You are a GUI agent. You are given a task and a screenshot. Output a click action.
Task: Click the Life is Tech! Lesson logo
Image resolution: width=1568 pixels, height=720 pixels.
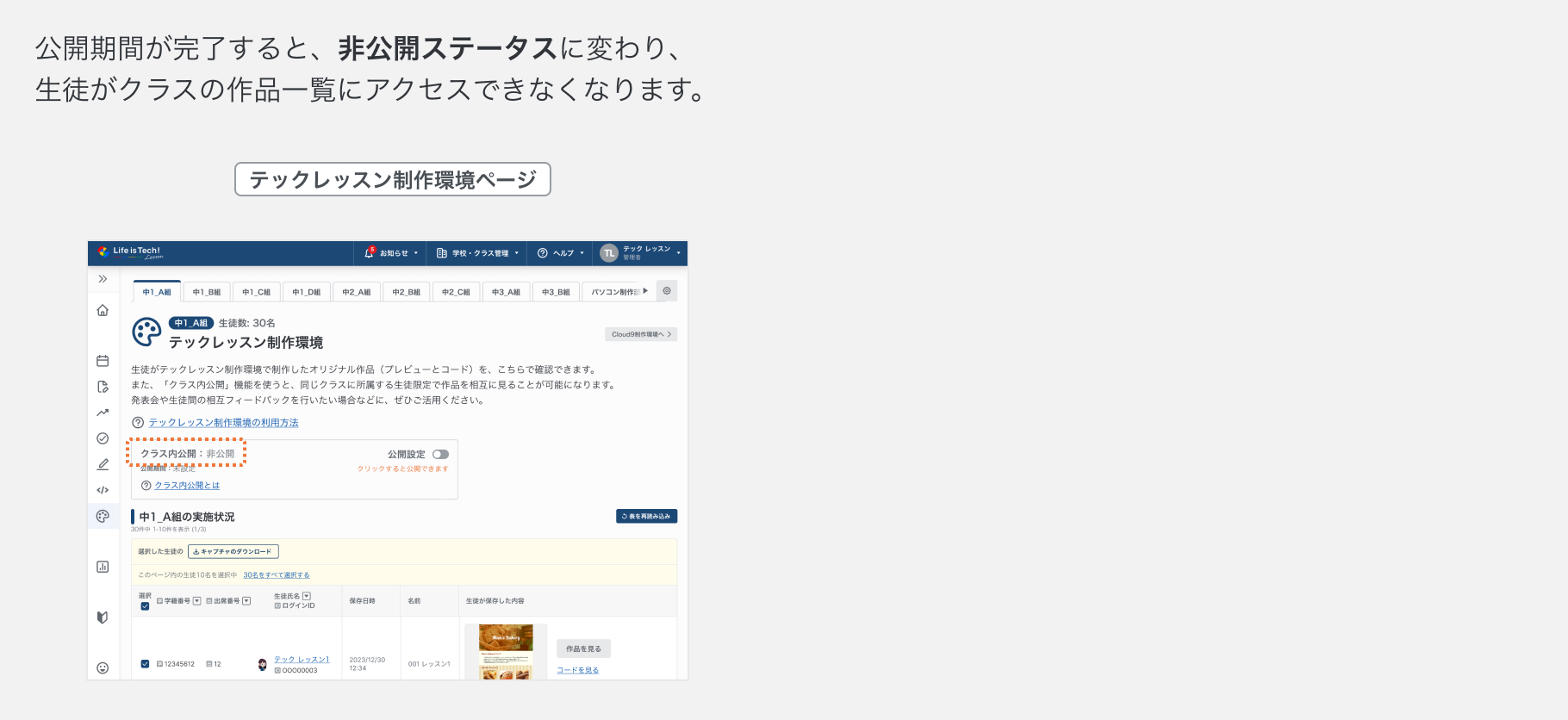131,252
